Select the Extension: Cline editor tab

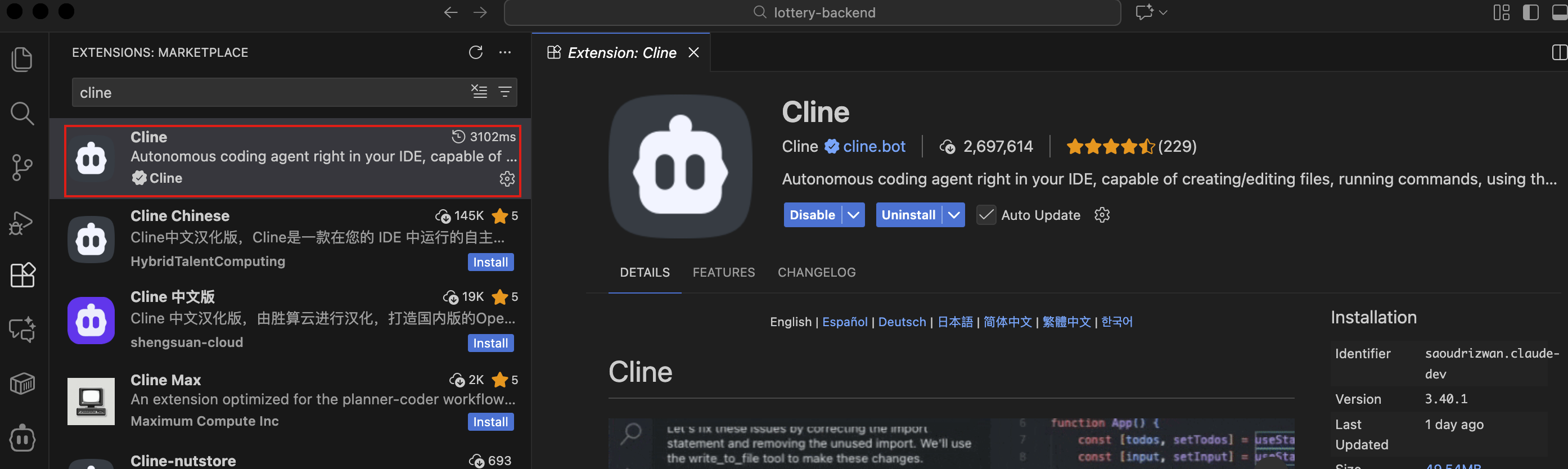621,53
